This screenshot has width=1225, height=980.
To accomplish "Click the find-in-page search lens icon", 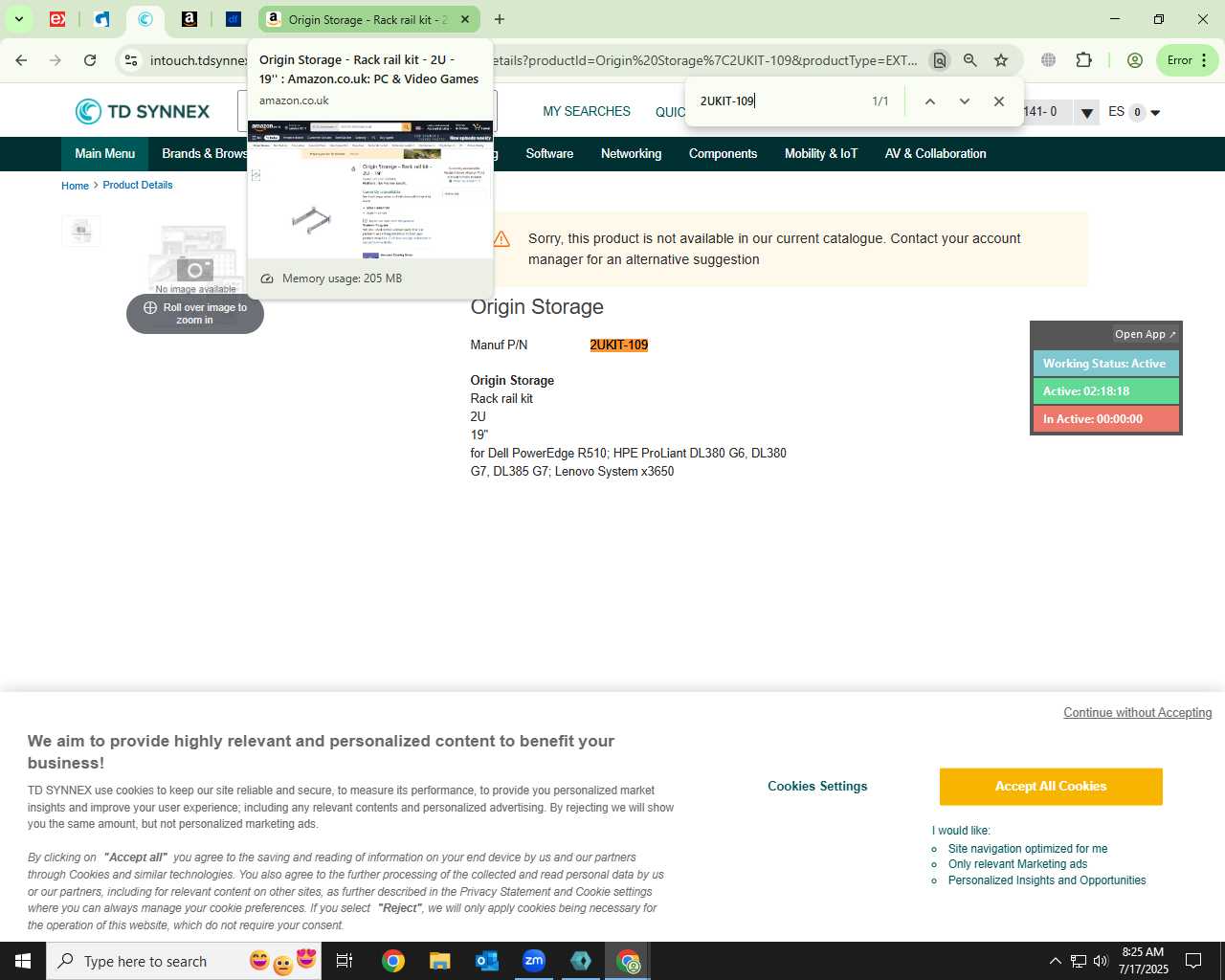I will click(x=940, y=60).
